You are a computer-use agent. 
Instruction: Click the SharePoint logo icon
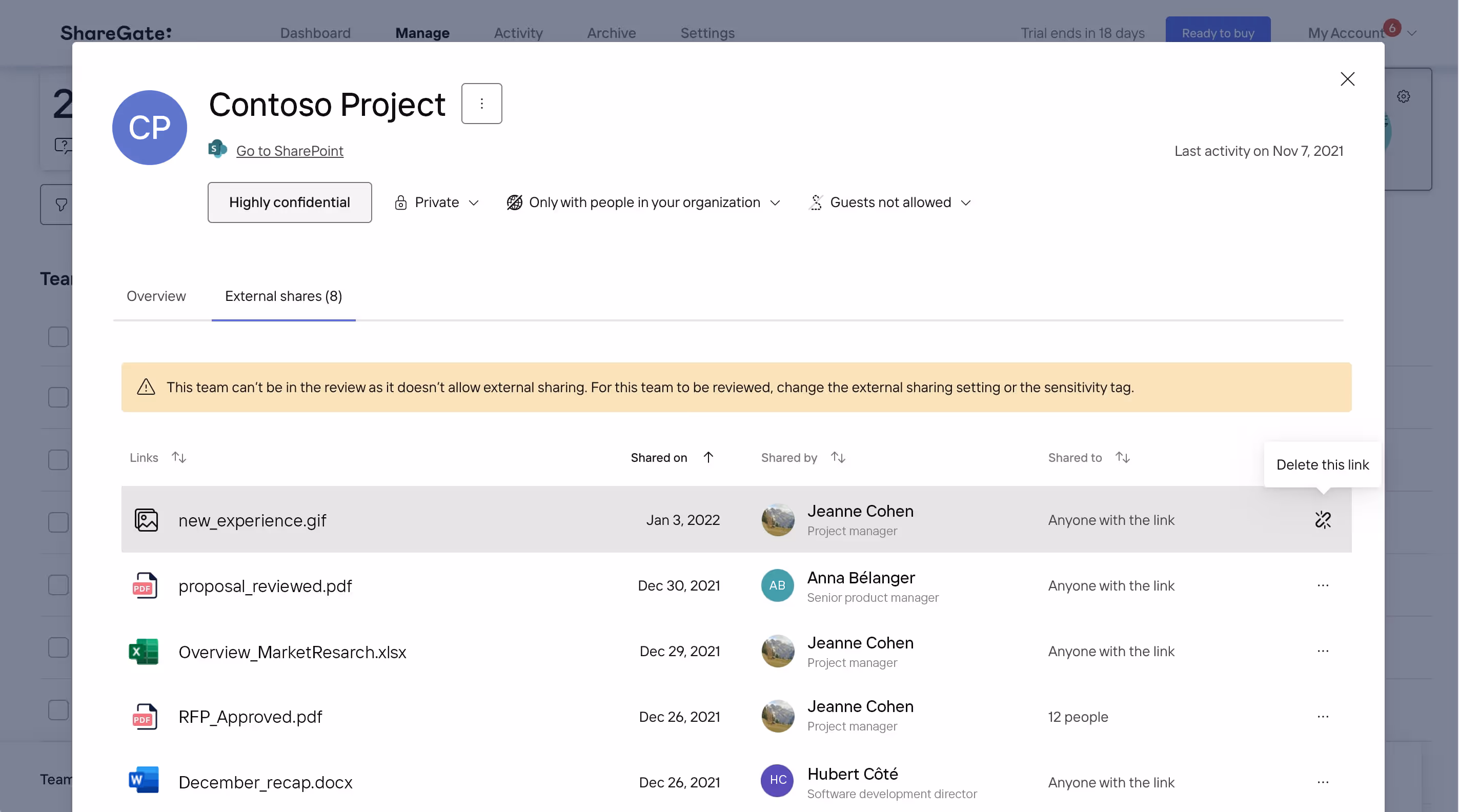217,150
